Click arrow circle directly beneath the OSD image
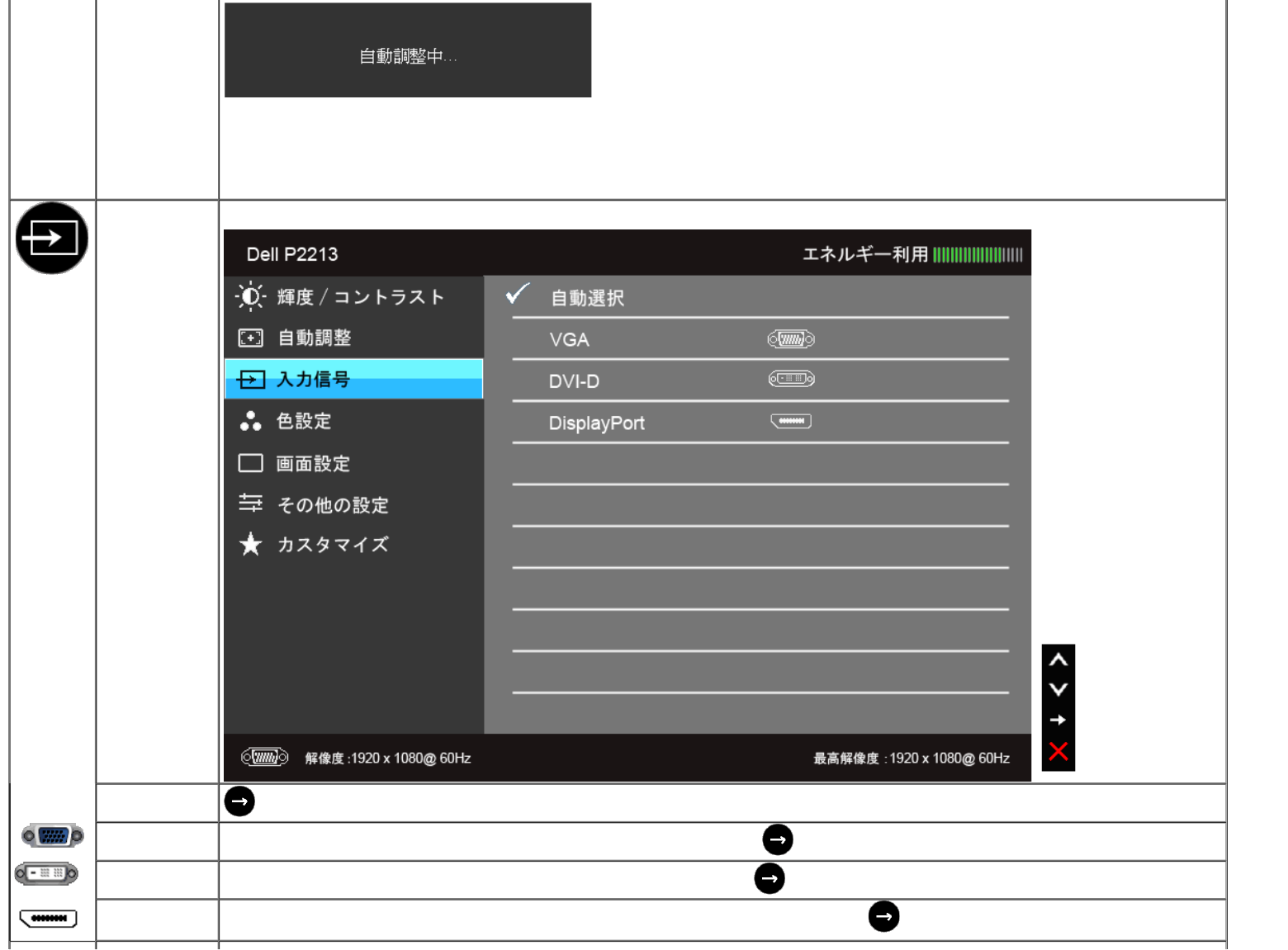Viewport: 1288px width, 950px height. click(239, 801)
